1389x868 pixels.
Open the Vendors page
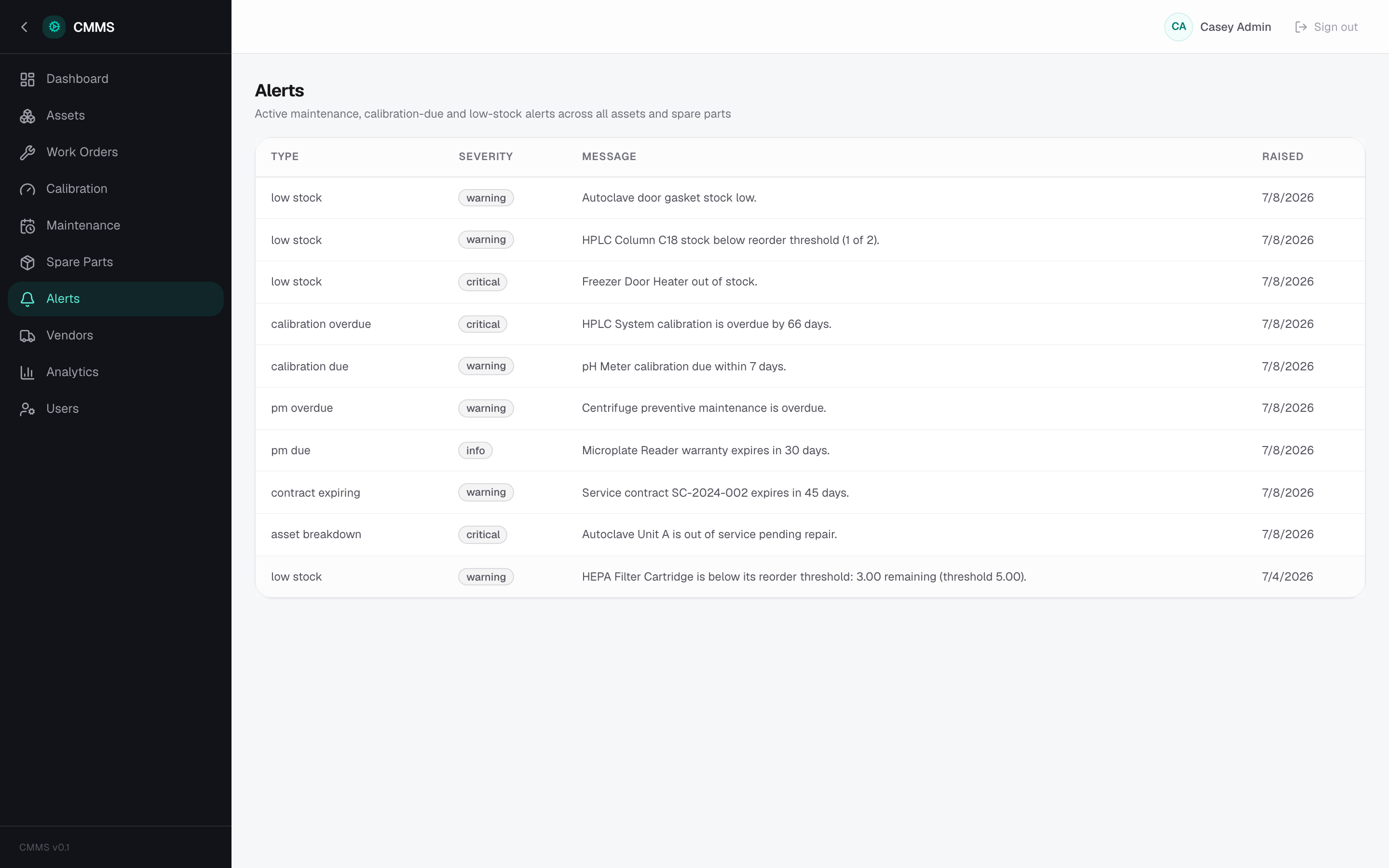tap(115, 336)
